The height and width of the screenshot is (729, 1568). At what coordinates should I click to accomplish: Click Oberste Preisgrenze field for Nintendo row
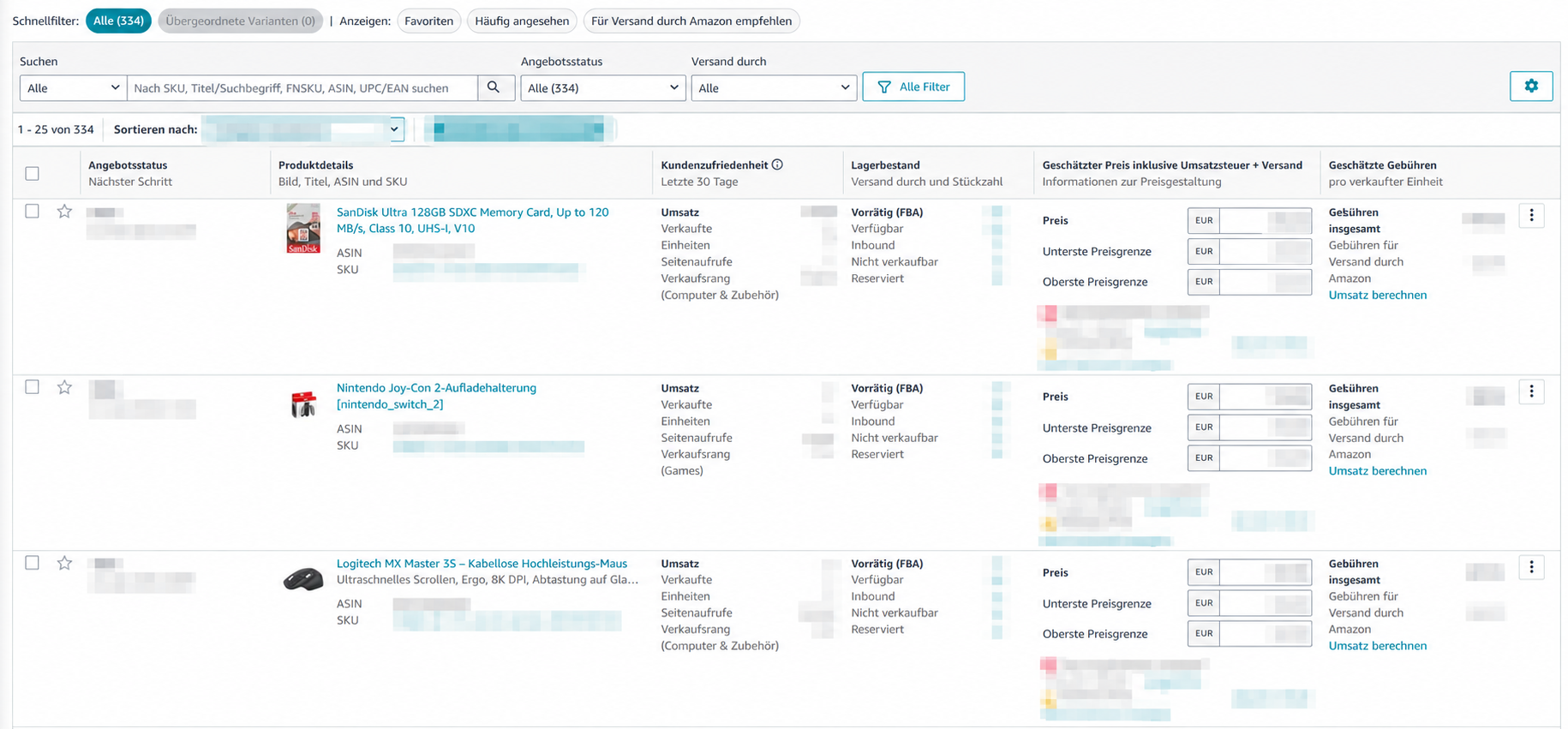[x=1266, y=458]
